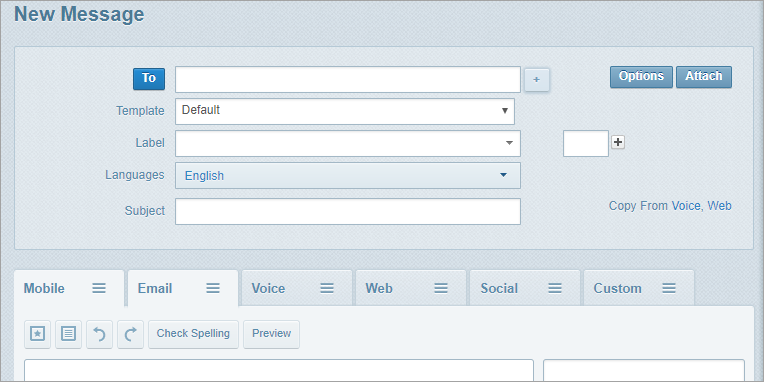Open the Languages dropdown showing English
Image resolution: width=764 pixels, height=382 pixels.
click(x=348, y=175)
